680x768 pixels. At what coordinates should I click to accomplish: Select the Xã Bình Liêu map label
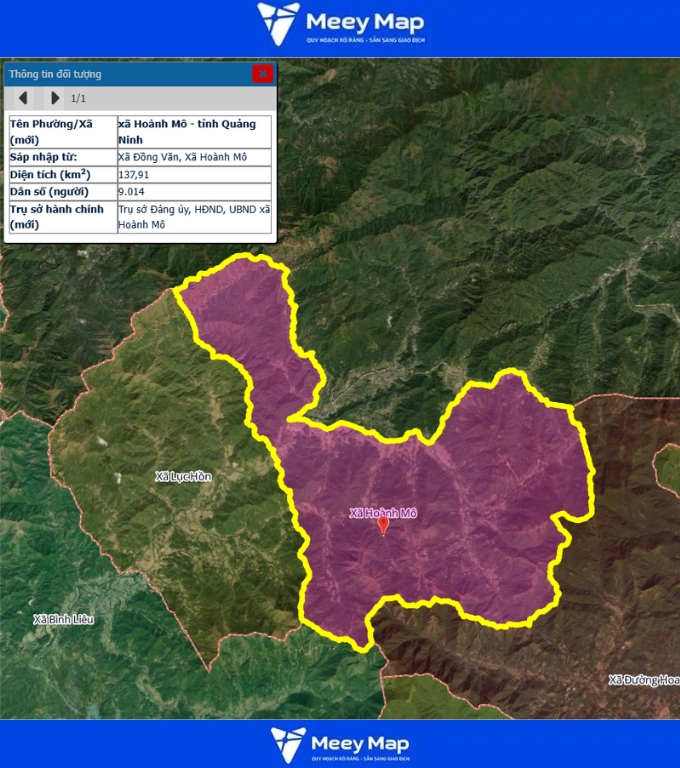click(x=63, y=619)
